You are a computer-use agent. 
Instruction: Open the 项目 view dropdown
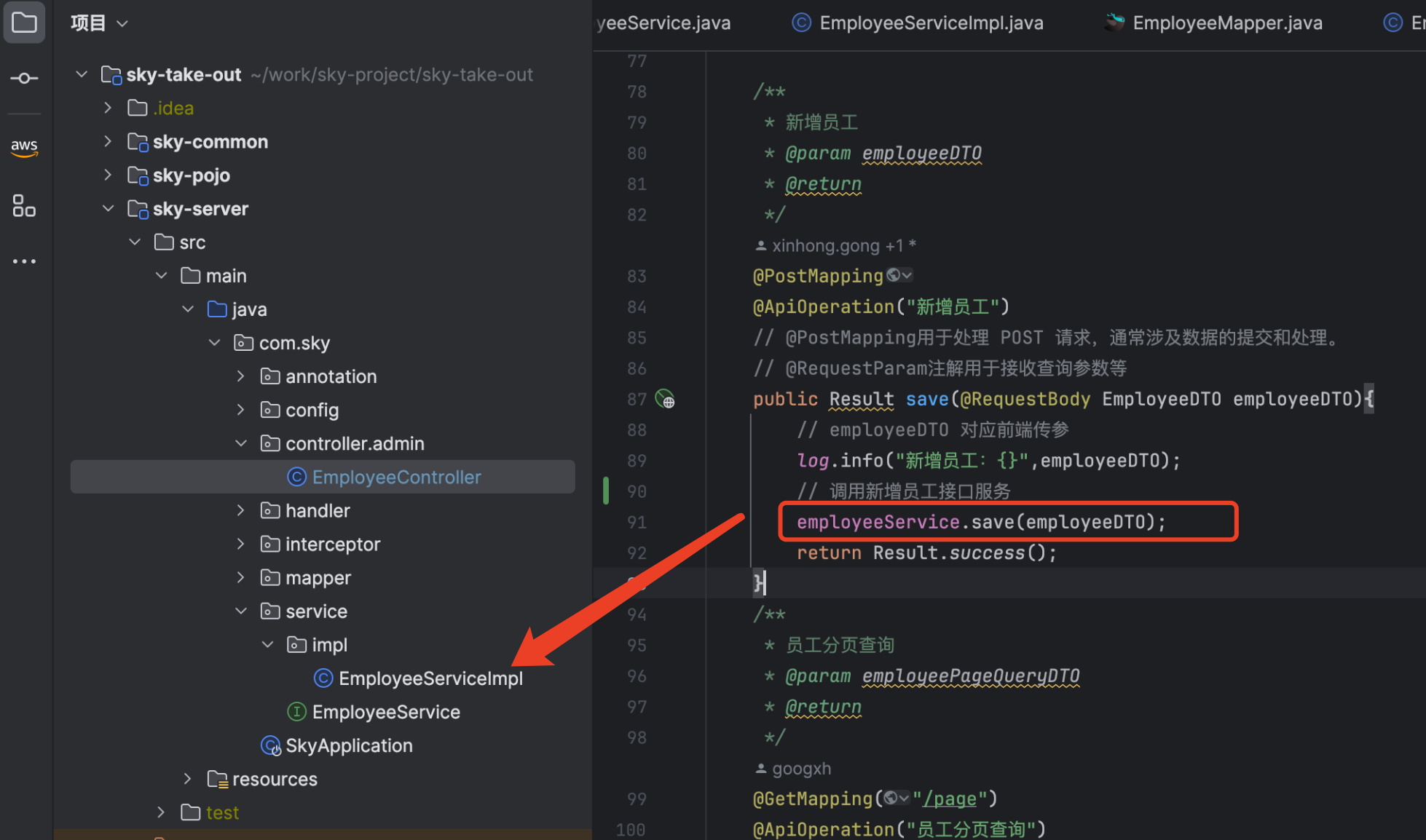pos(100,23)
